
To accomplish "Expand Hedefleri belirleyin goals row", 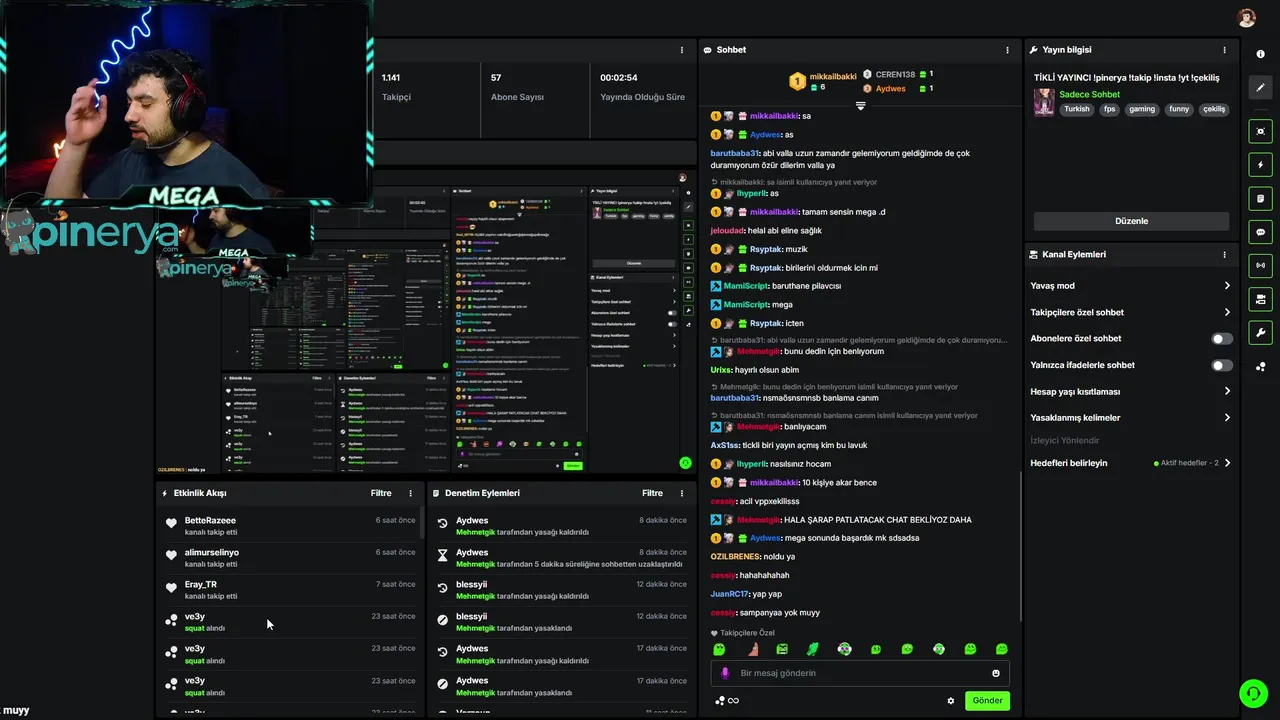I will point(1131,463).
